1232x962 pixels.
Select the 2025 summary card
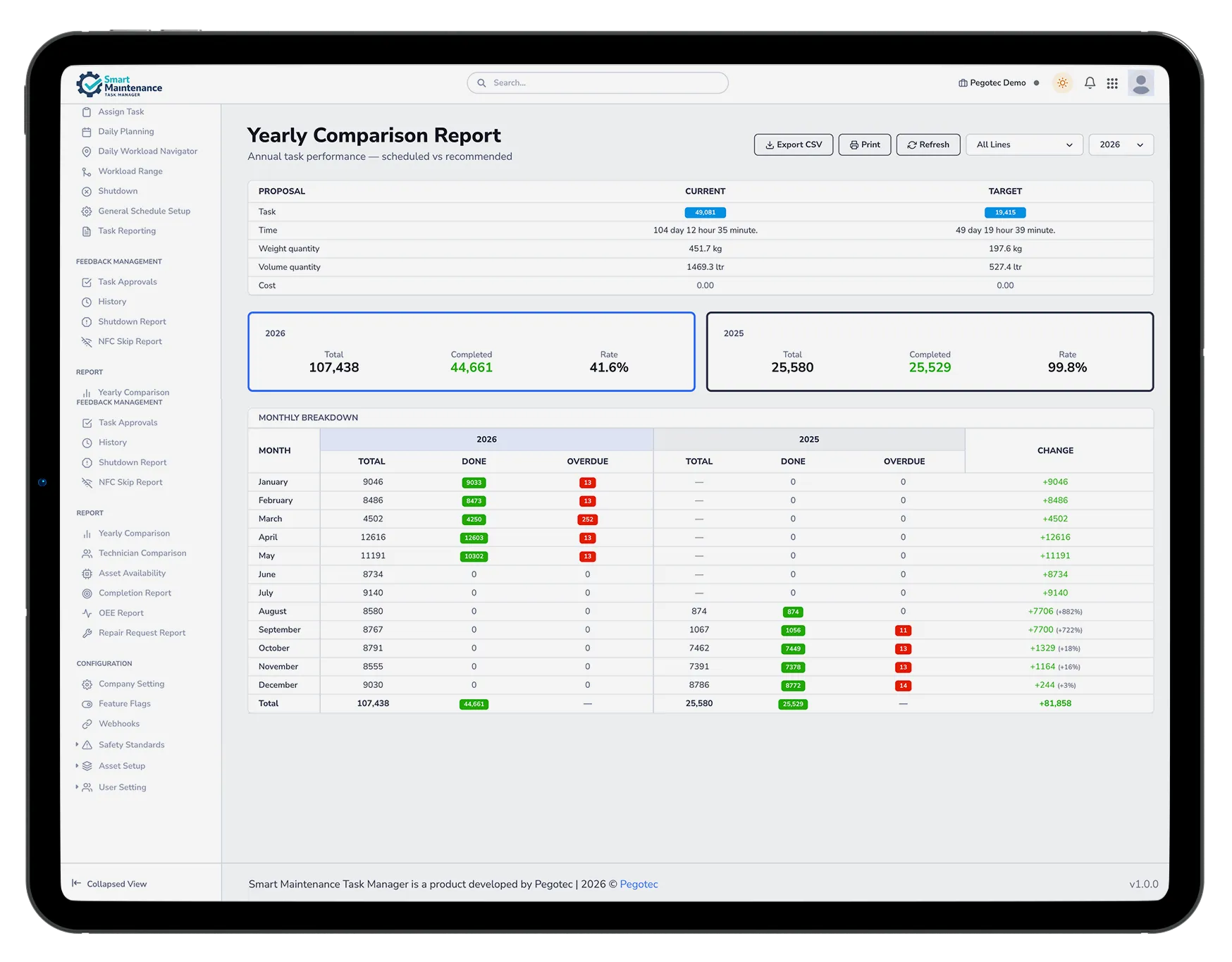[x=930, y=352]
